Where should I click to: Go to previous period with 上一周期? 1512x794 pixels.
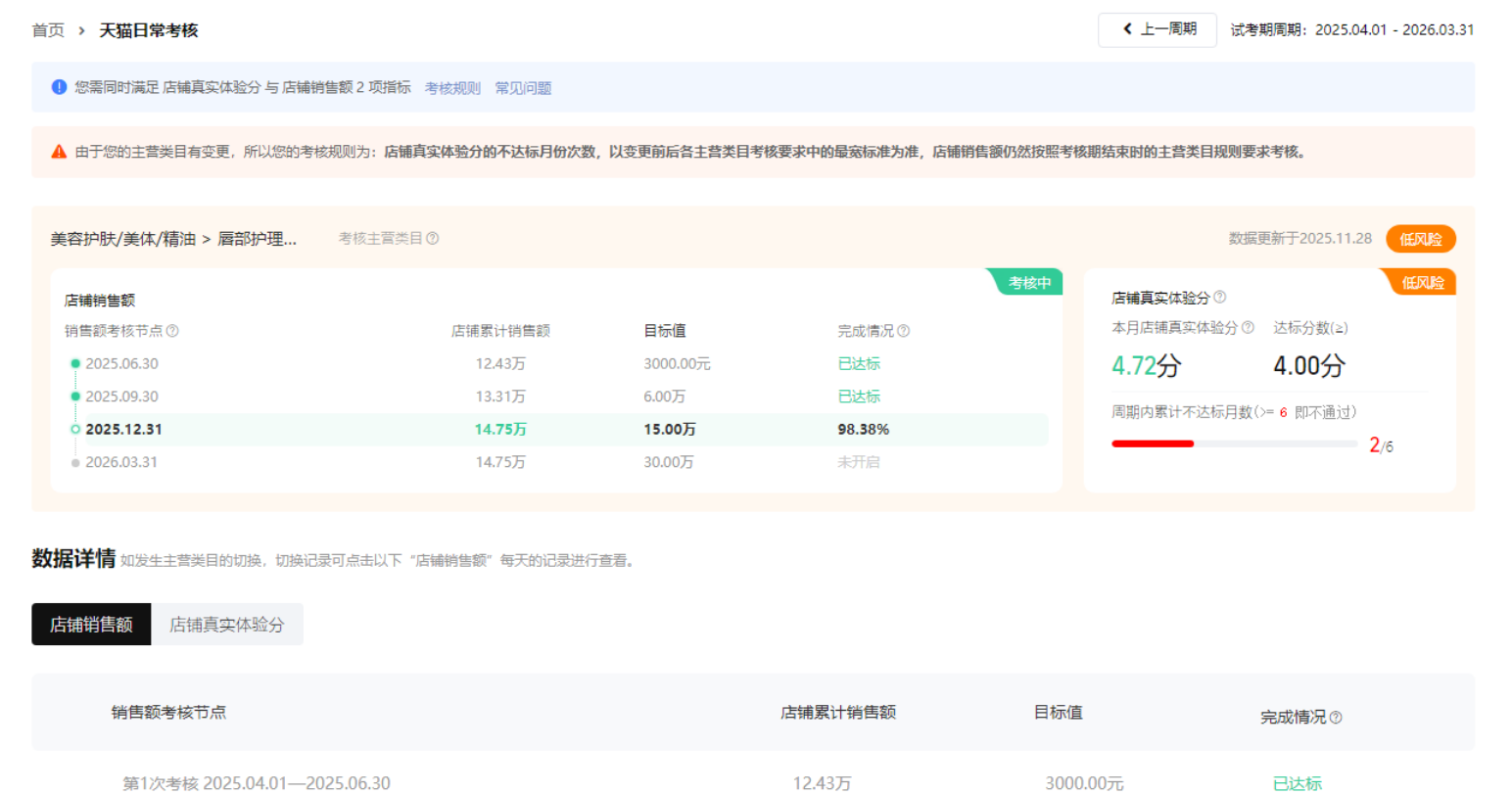click(1157, 29)
